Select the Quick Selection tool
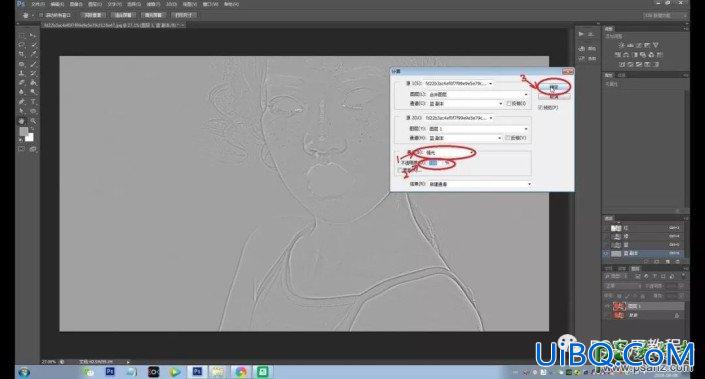This screenshot has width=705, height=379. click(33, 45)
